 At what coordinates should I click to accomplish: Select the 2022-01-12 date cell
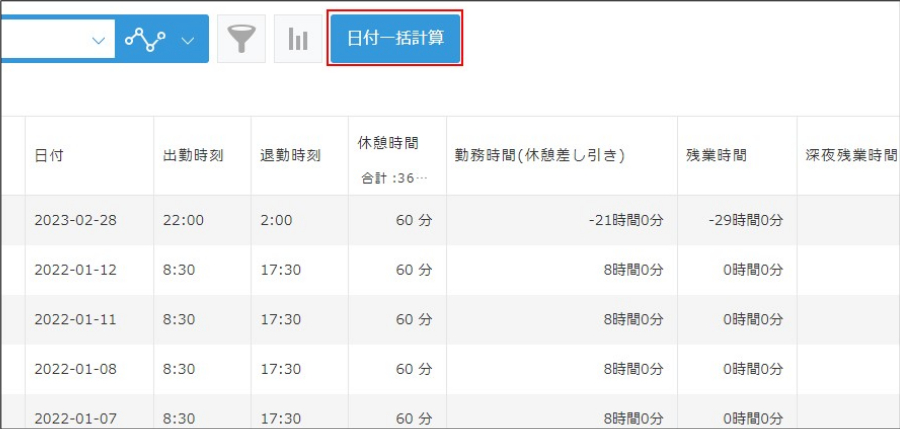[75, 270]
